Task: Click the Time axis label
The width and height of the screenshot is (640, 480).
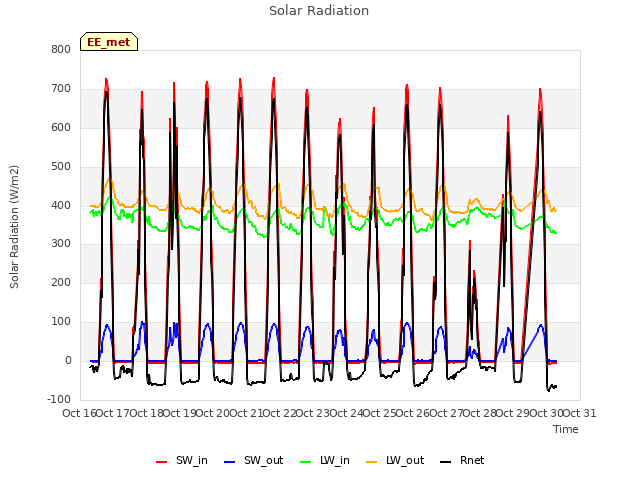Action: click(x=566, y=429)
